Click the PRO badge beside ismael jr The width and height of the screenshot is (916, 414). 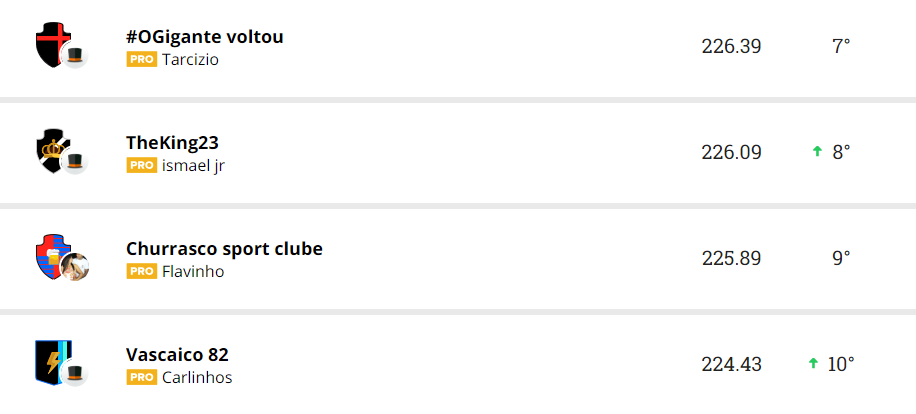coord(141,165)
